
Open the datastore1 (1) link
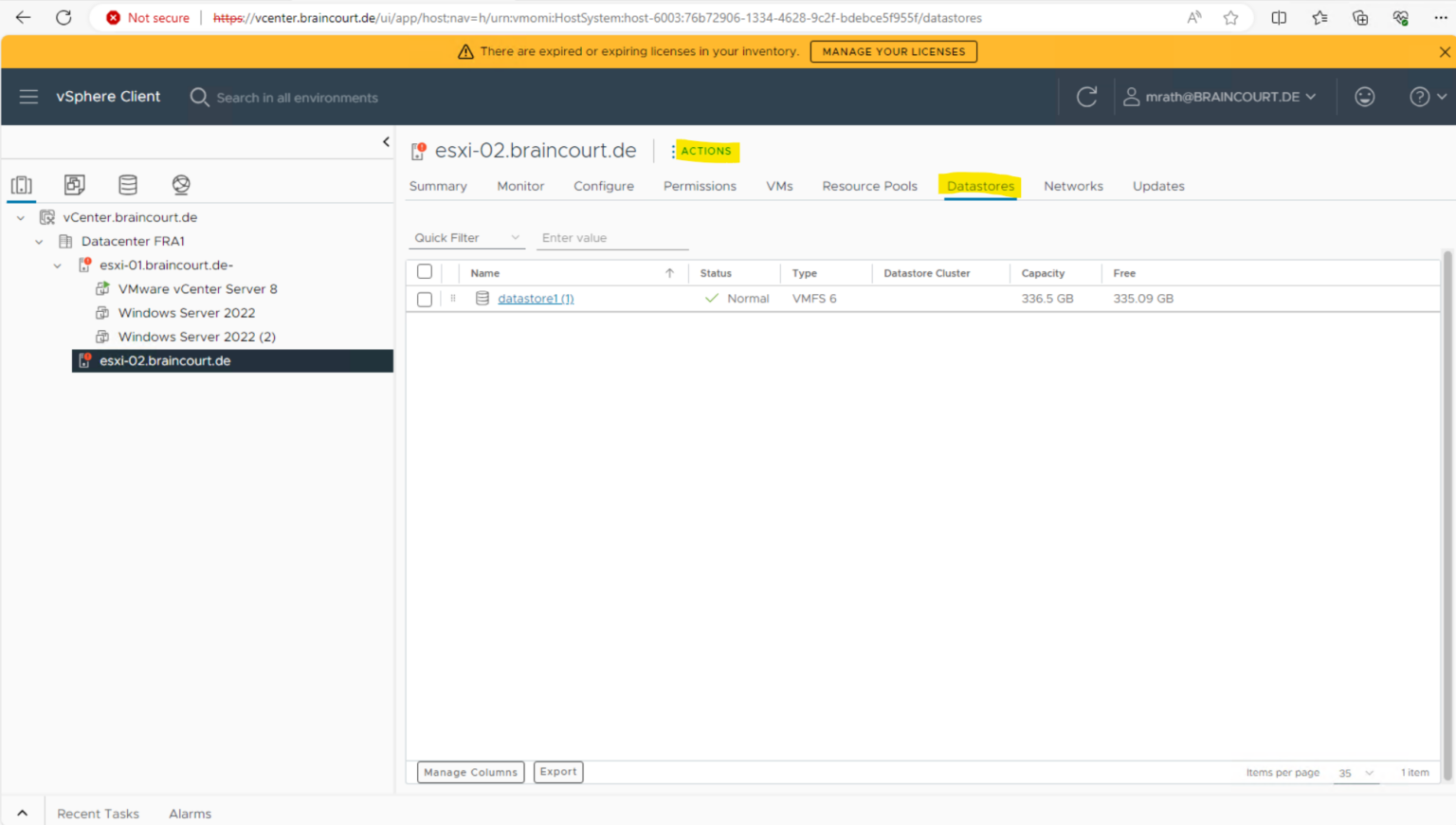click(536, 299)
